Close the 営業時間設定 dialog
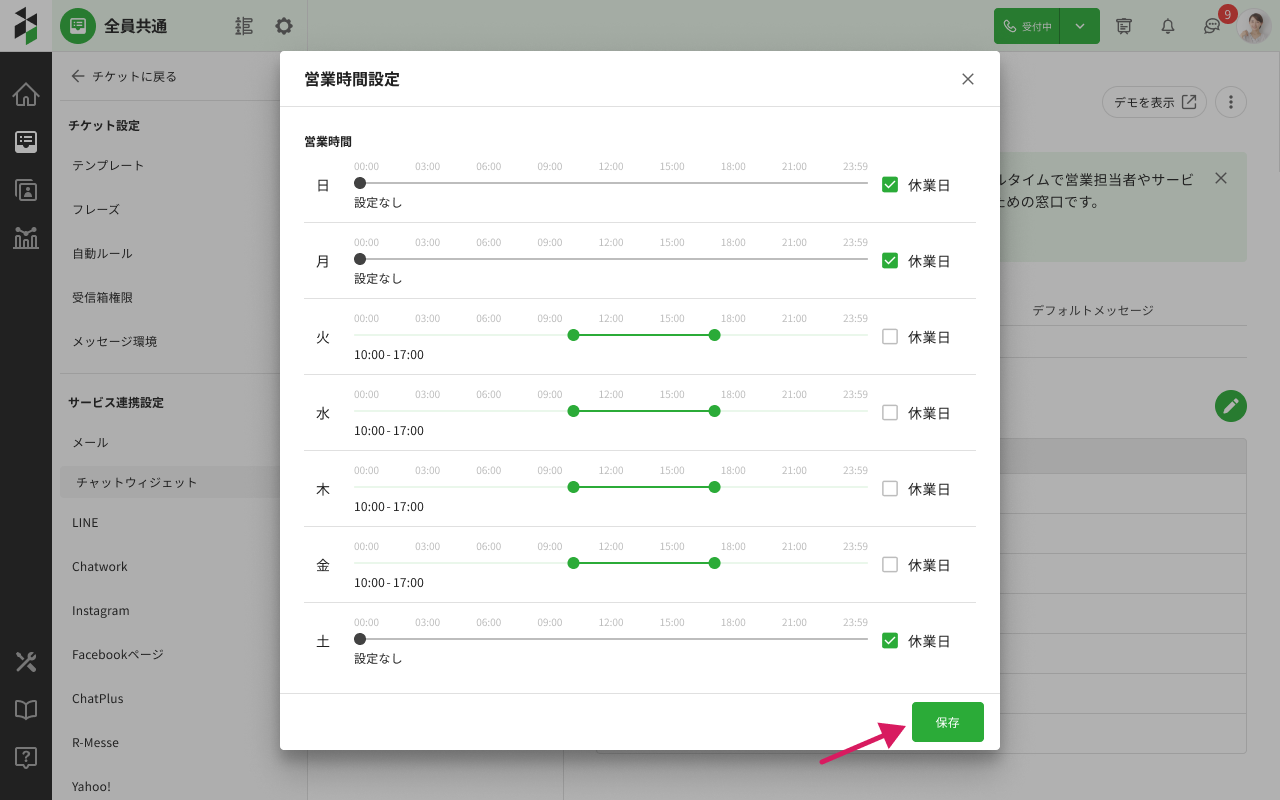 pyautogui.click(x=967, y=79)
